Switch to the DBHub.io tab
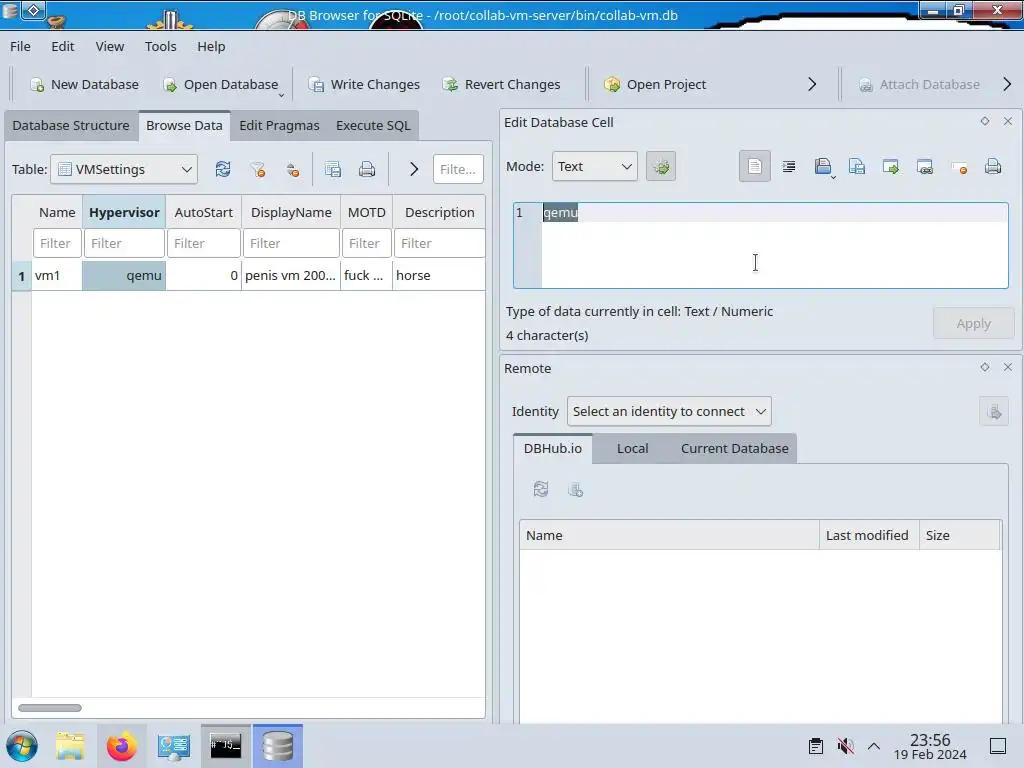The image size is (1024, 768). point(552,449)
